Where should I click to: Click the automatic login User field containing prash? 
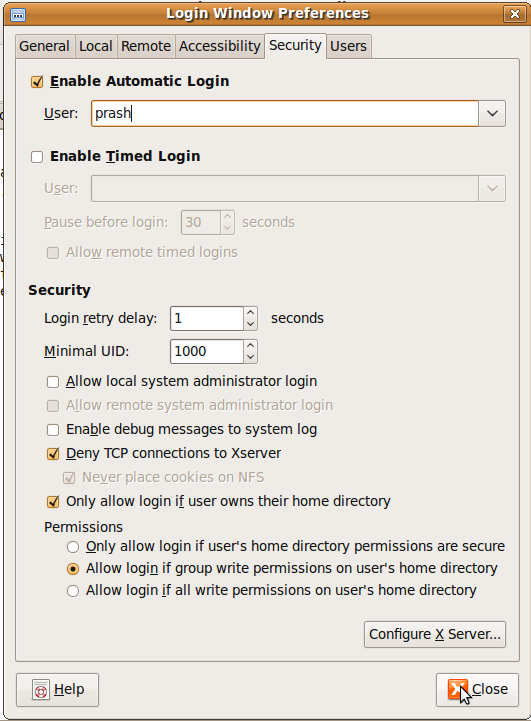[285, 113]
